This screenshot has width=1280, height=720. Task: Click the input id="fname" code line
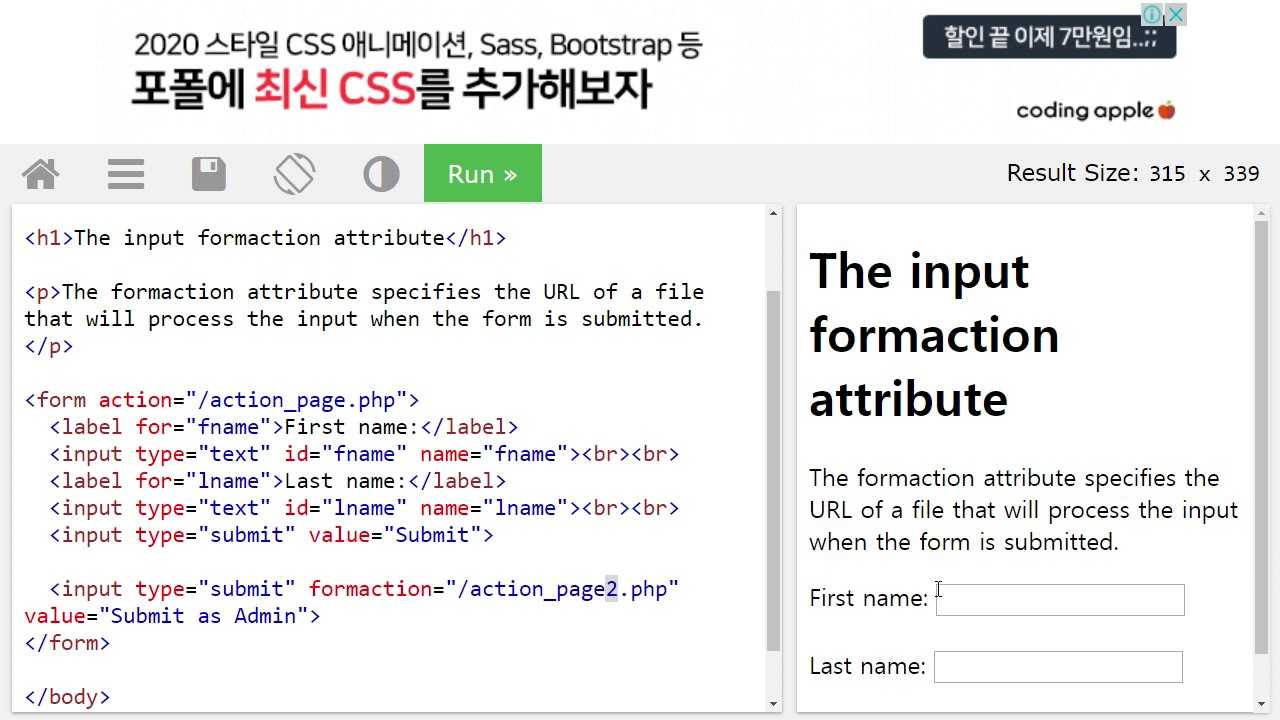[364, 454]
